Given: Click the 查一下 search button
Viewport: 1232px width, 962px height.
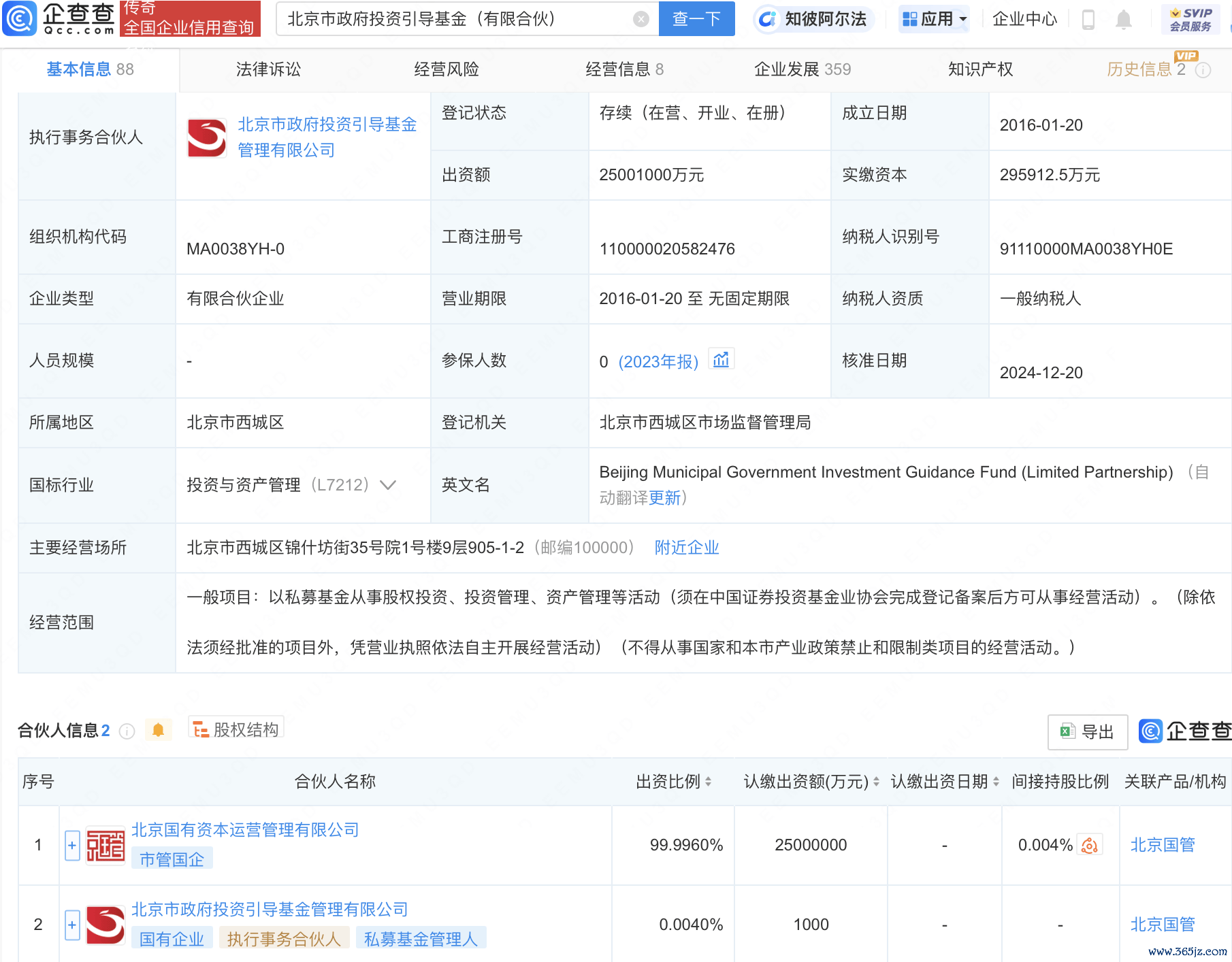Looking at the screenshot, I should (696, 19).
